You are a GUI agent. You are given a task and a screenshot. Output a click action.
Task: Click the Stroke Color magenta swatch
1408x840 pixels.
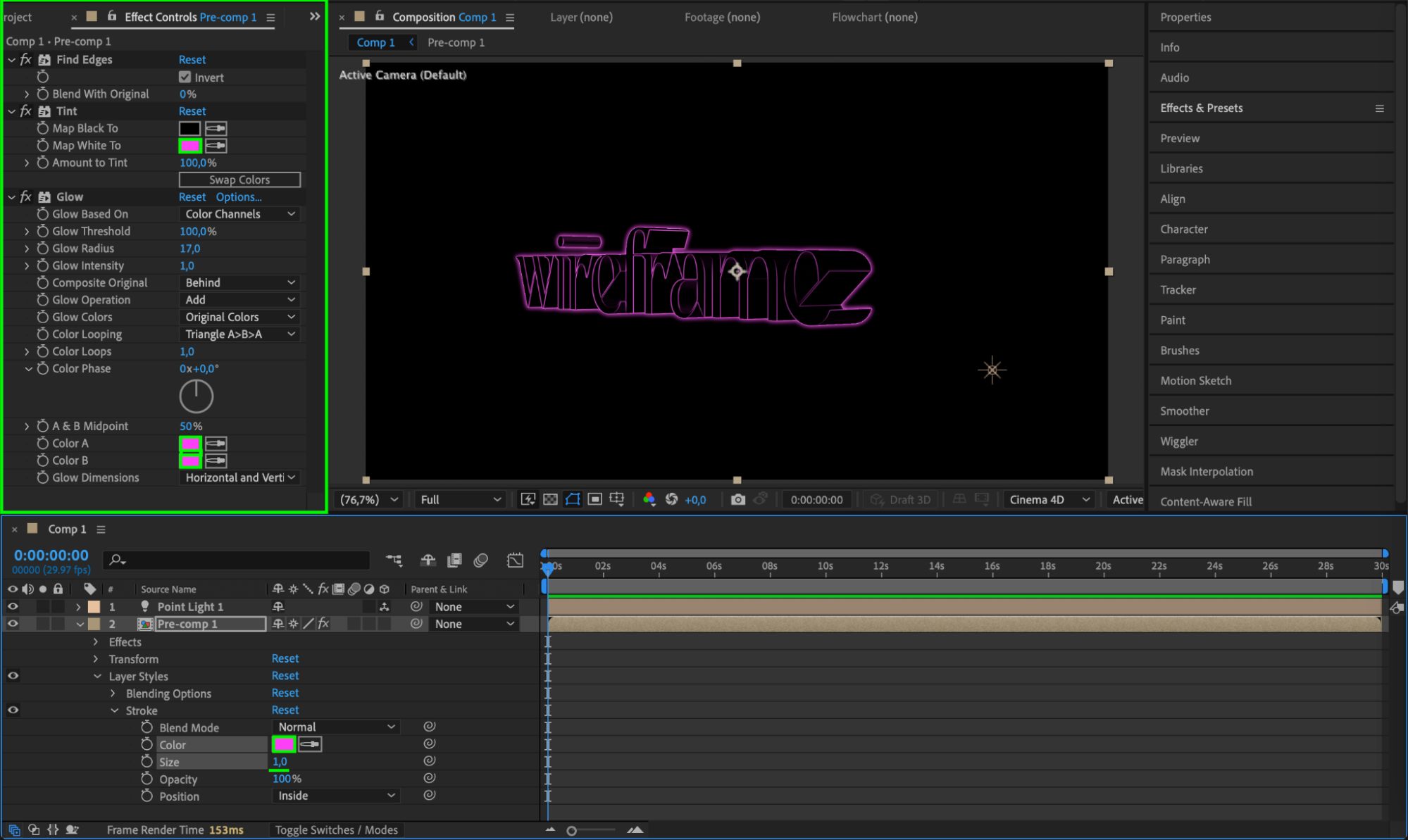pos(283,744)
